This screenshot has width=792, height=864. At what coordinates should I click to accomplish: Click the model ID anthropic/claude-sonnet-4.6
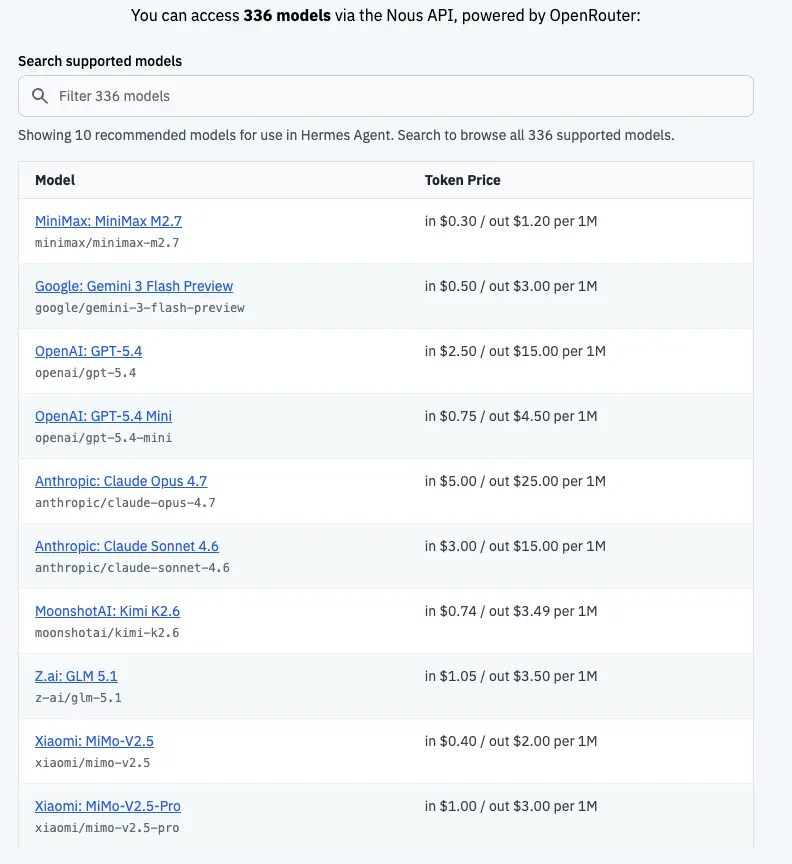pos(132,568)
